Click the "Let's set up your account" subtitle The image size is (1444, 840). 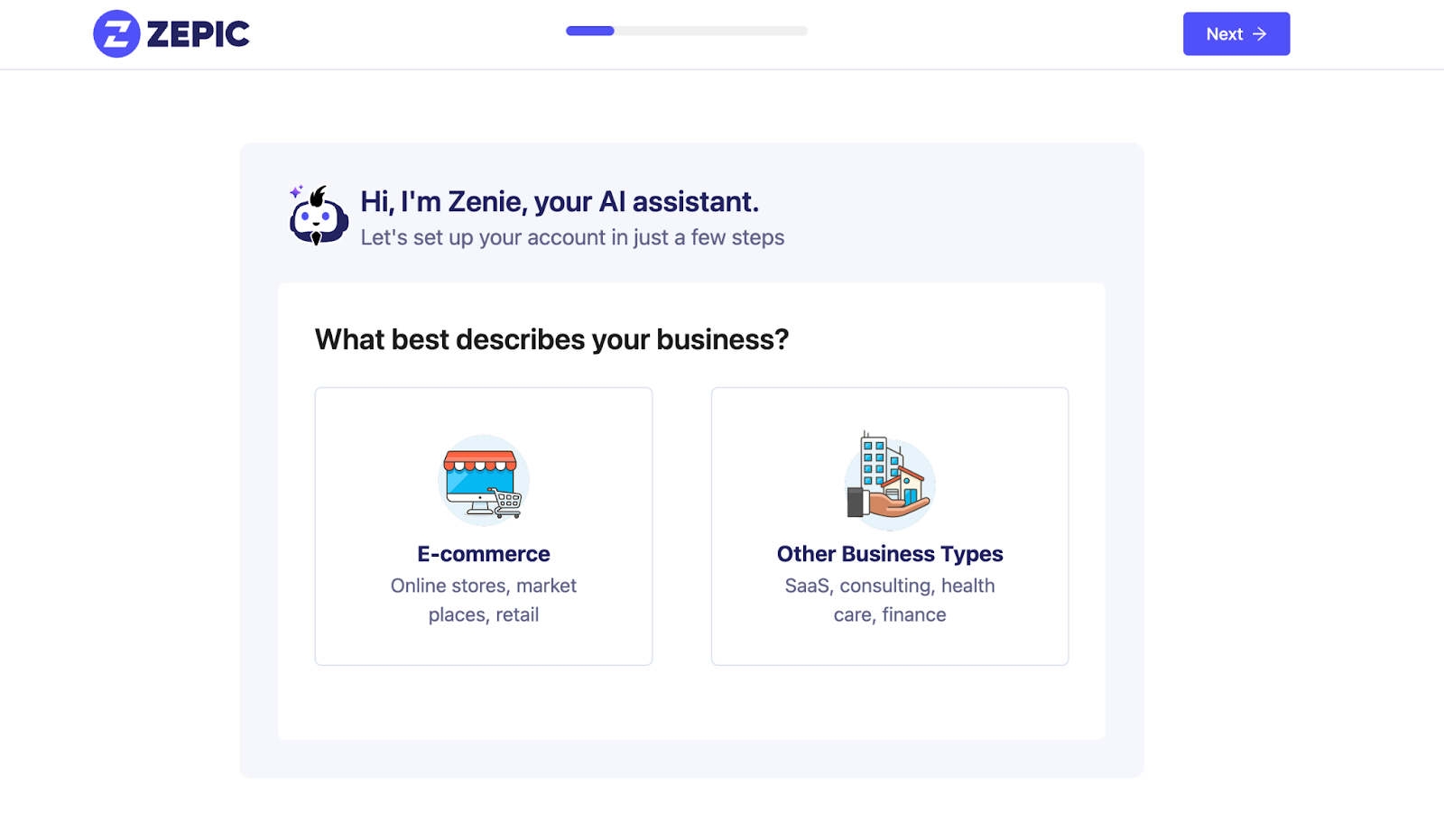point(572,237)
